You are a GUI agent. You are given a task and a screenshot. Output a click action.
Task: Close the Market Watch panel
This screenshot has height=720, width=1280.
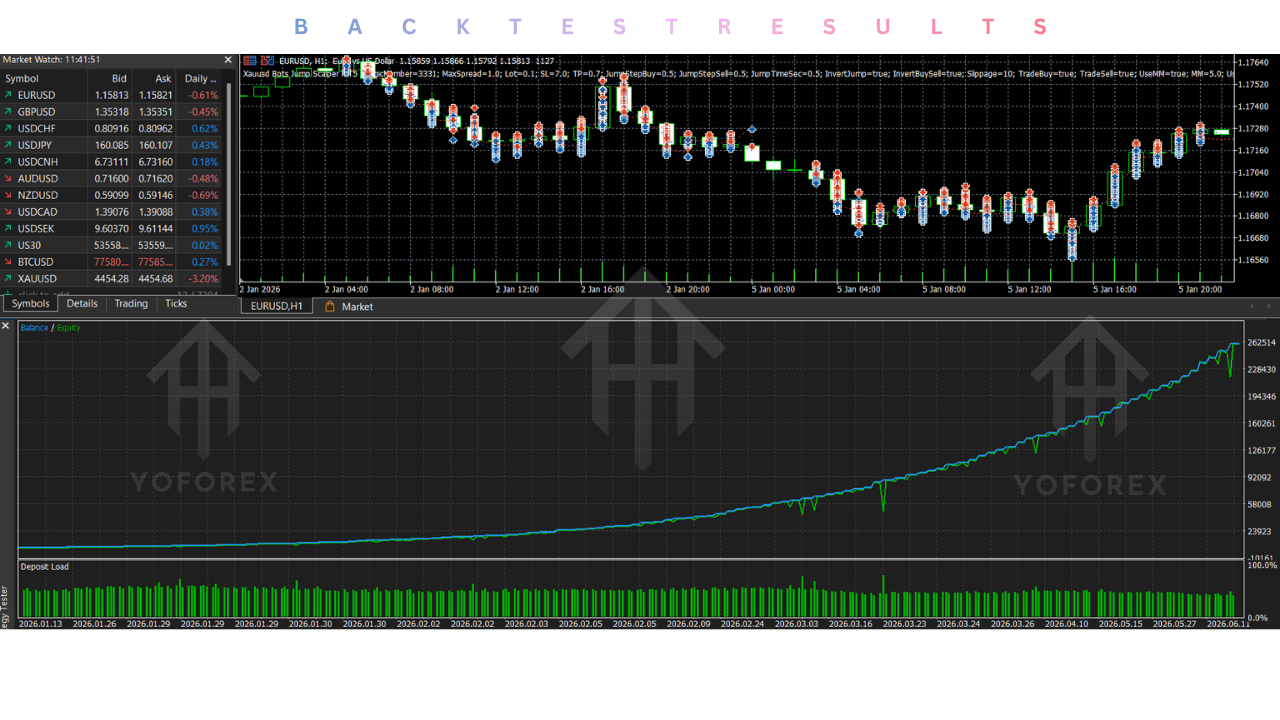pyautogui.click(x=228, y=60)
